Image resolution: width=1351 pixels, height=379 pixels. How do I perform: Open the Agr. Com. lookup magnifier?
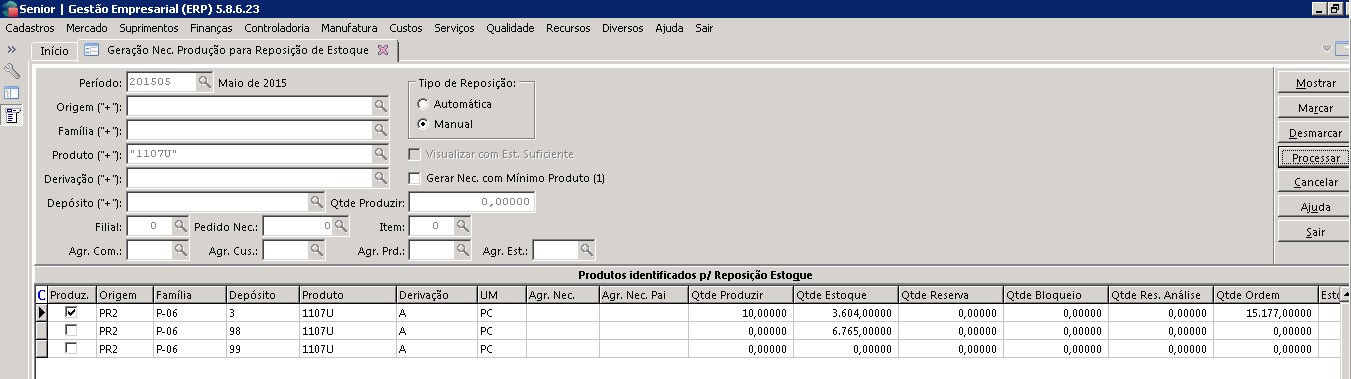pos(180,250)
